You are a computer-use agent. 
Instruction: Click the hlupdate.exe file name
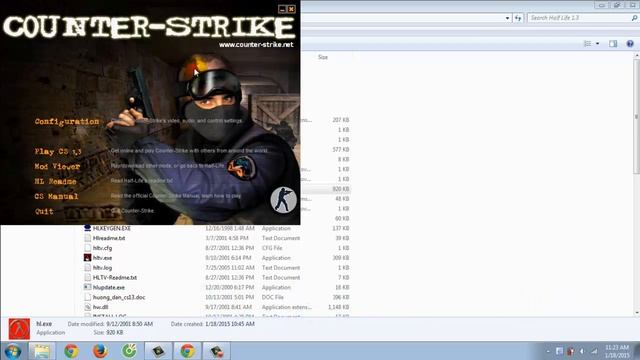pyautogui.click(x=109, y=287)
